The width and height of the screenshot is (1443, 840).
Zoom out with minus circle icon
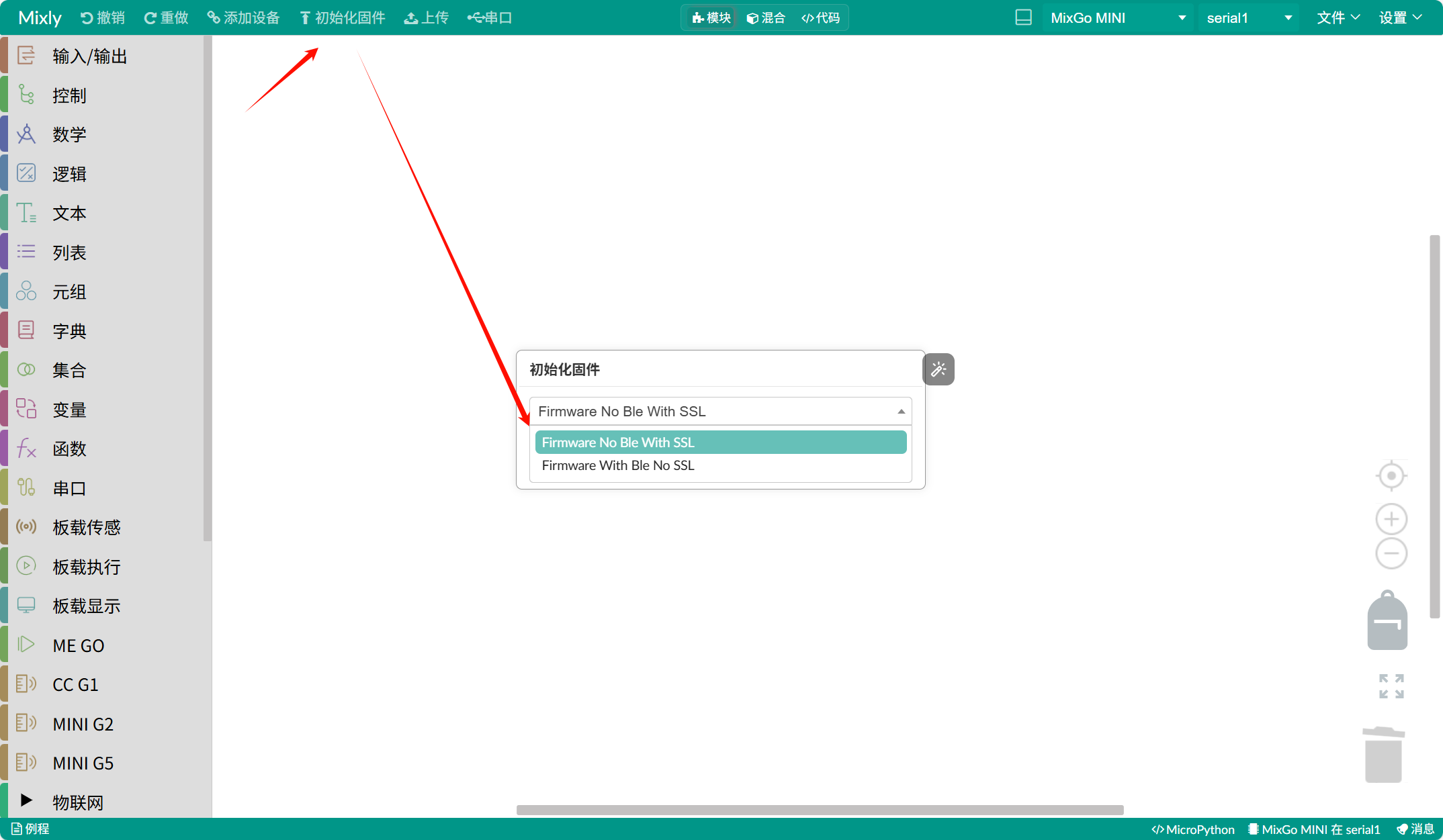click(x=1391, y=554)
